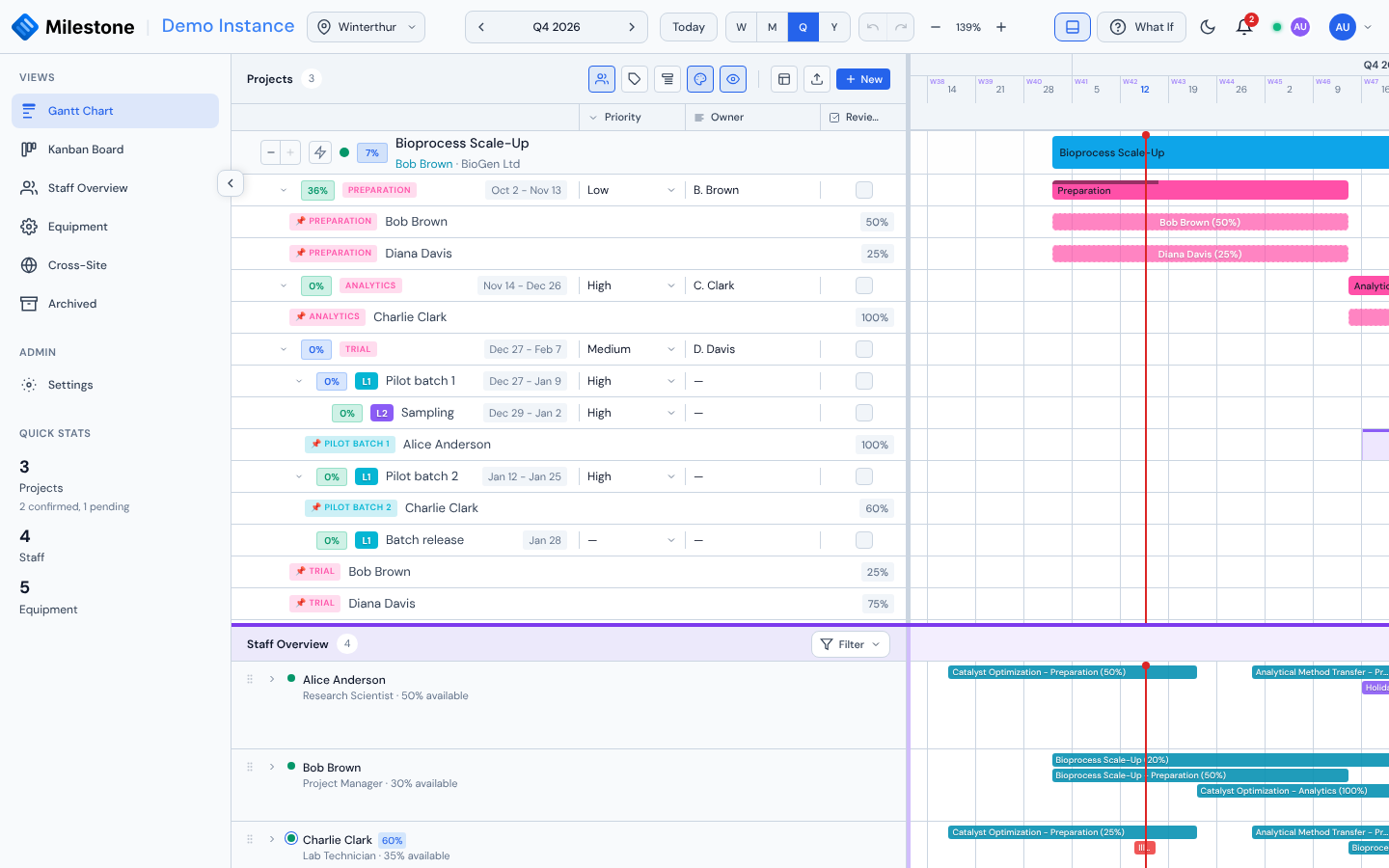Open Bob Brown link under Bioprocess Scale-Up
Viewport: 1389px width, 868px height.
point(423,164)
